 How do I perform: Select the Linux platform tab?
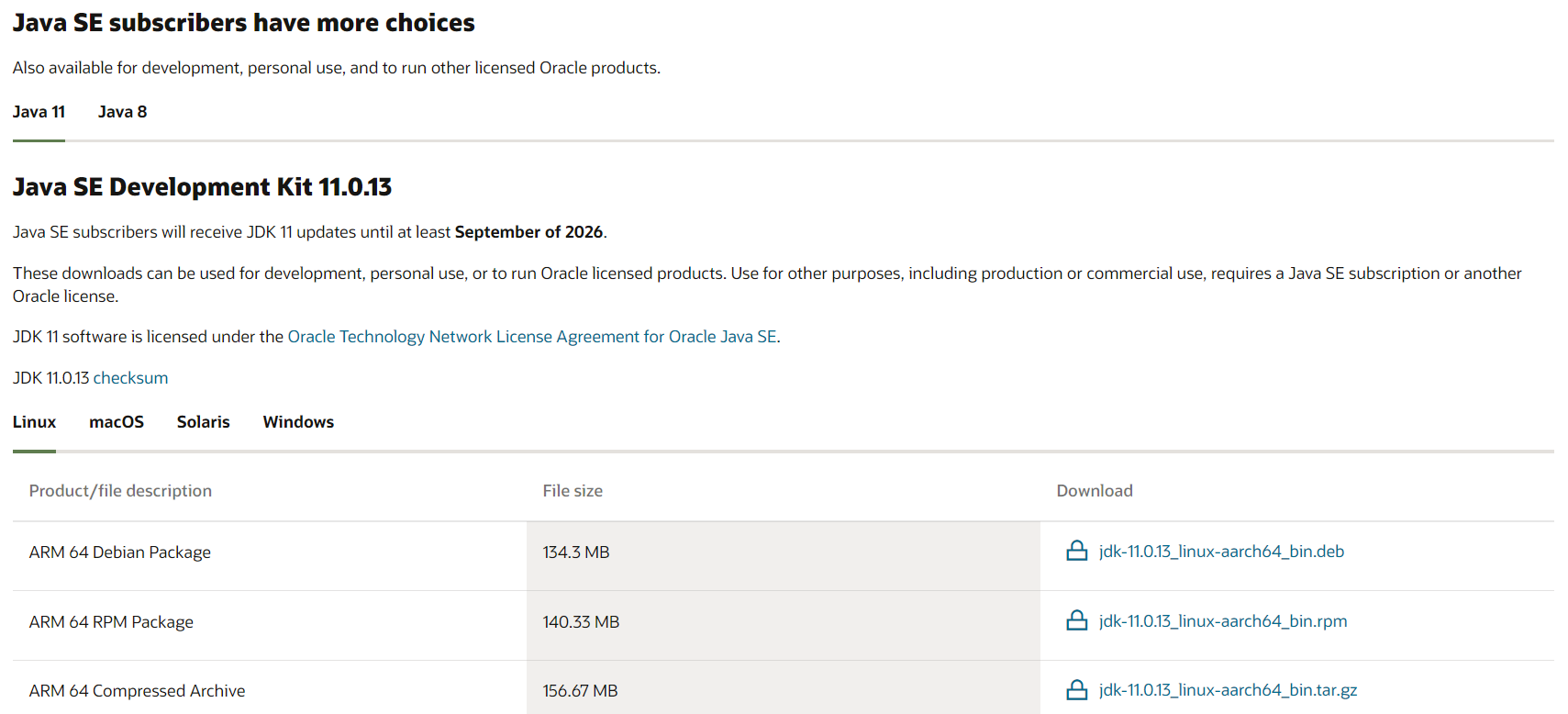click(34, 422)
